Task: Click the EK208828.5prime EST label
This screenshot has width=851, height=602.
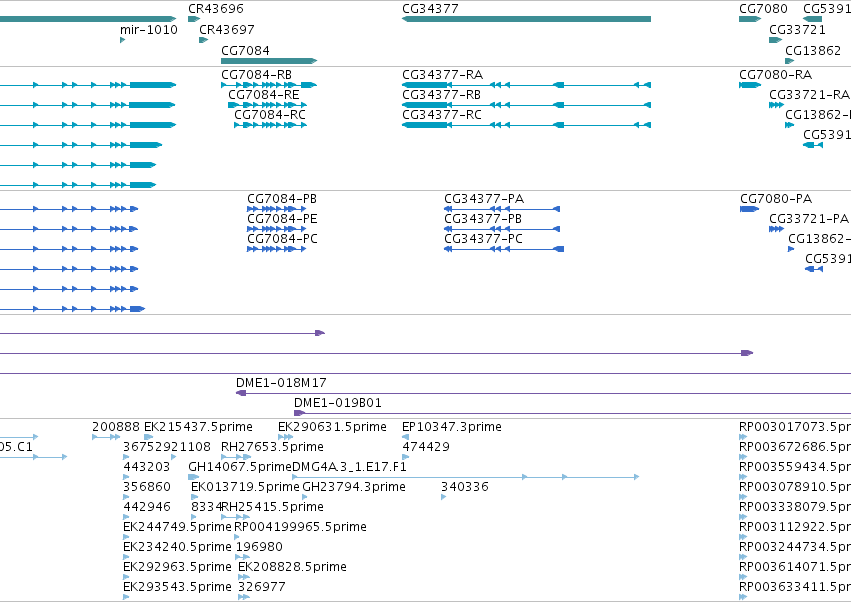Action: click(x=293, y=568)
